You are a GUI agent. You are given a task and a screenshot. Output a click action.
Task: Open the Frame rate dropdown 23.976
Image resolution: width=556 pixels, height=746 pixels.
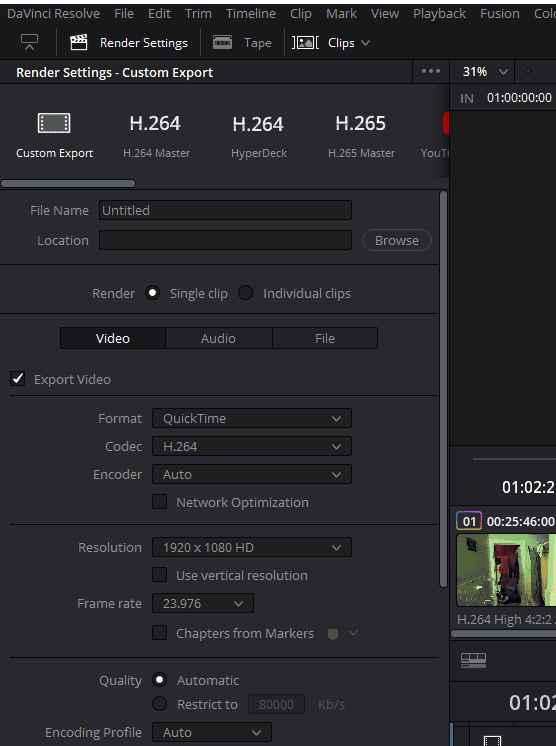pyautogui.click(x=203, y=603)
